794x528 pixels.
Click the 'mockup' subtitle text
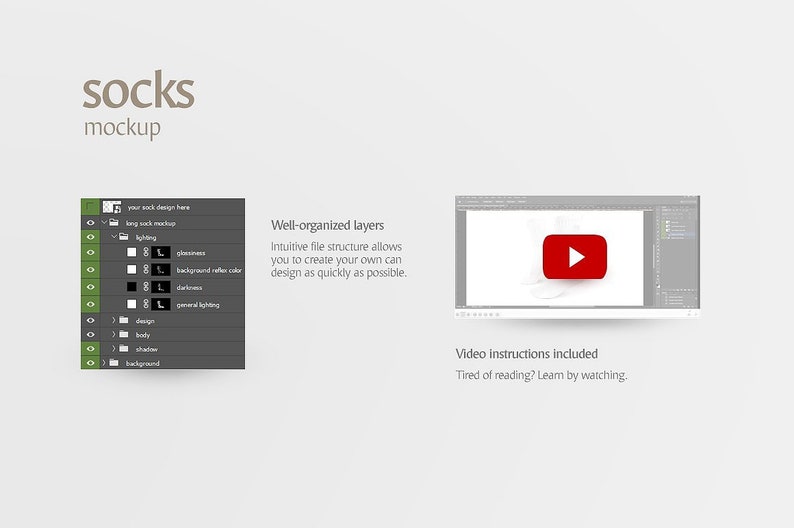pos(122,129)
